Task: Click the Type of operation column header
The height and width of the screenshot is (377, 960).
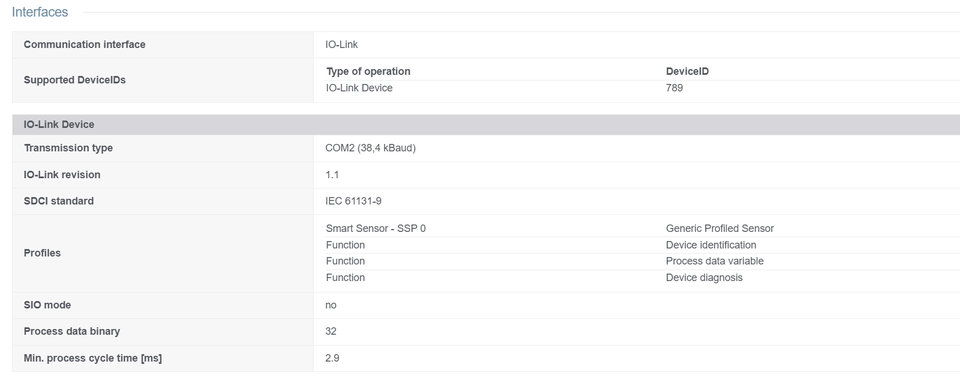Action: [368, 72]
